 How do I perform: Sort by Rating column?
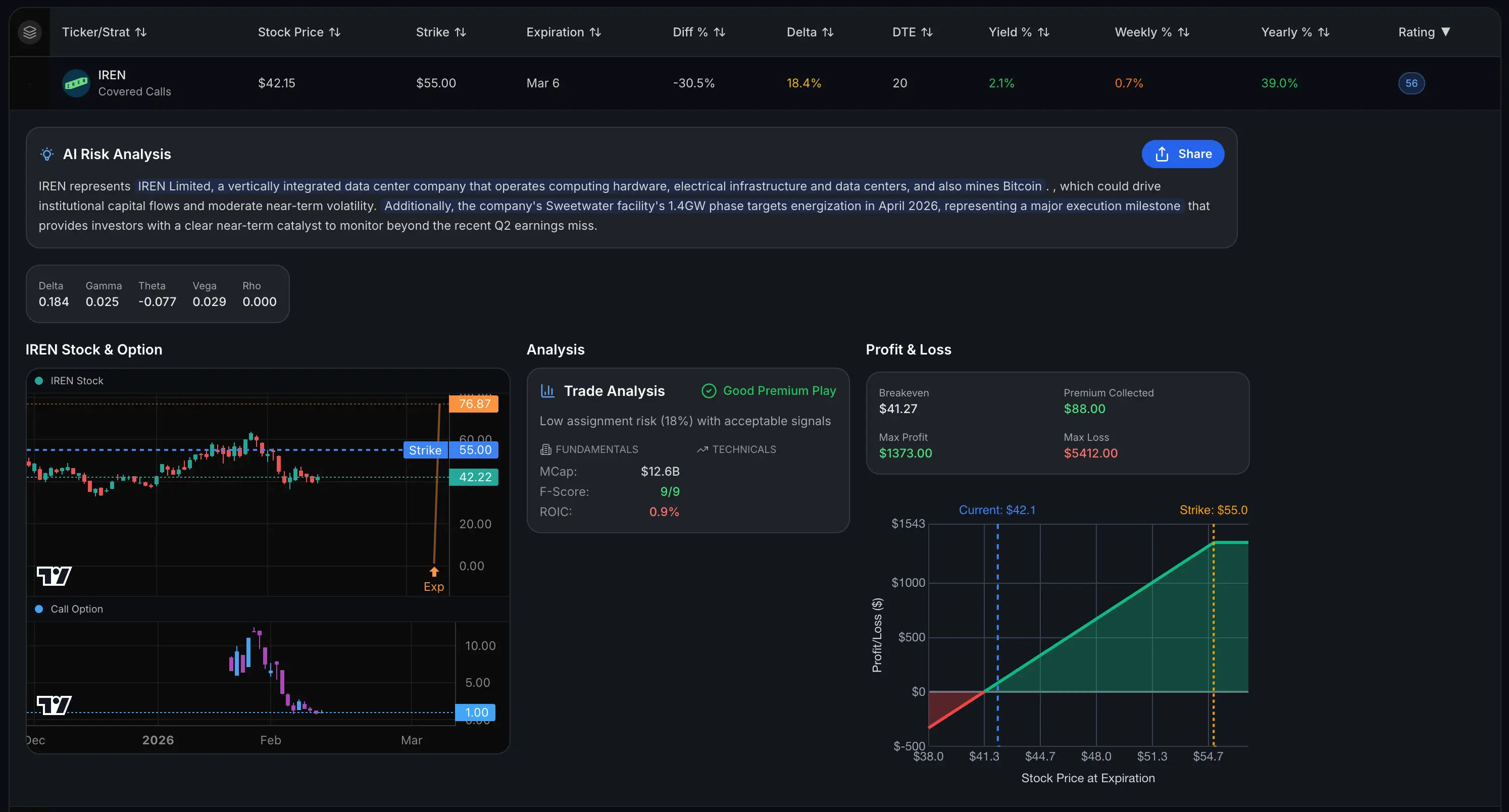[1424, 32]
